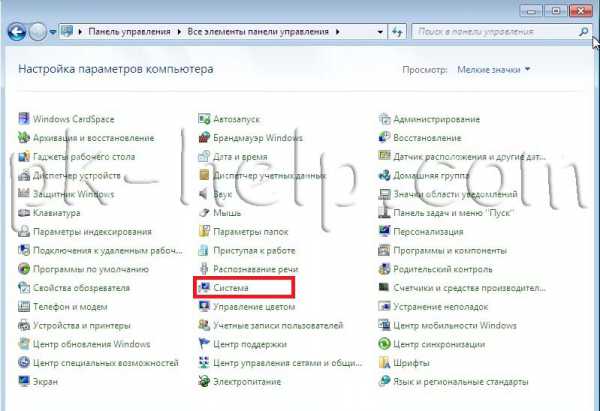
Task: Click the Параметры папок icon
Action: pos(204,231)
